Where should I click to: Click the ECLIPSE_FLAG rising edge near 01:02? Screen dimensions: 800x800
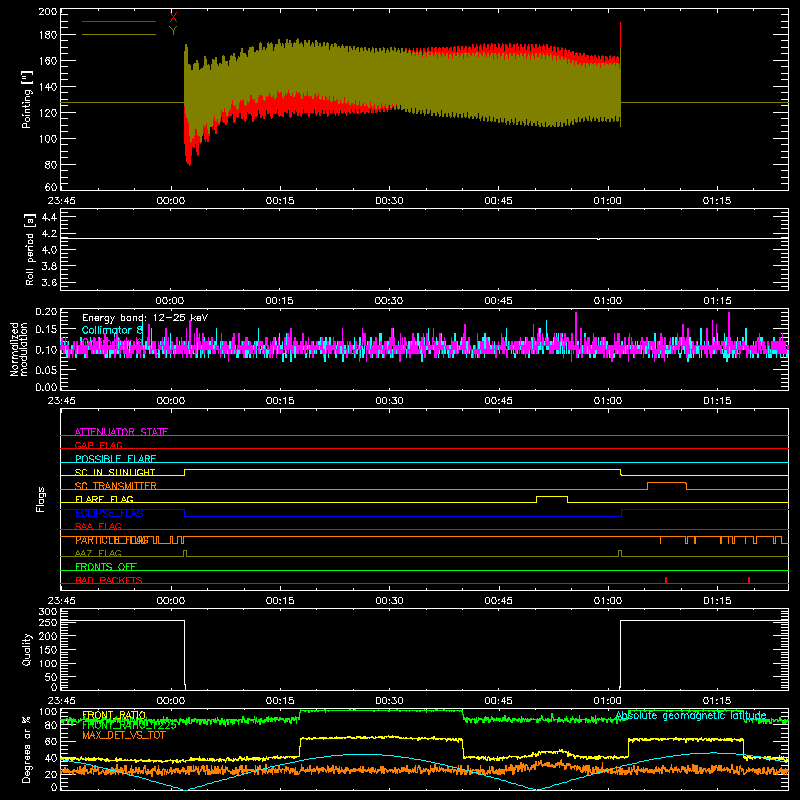click(621, 513)
